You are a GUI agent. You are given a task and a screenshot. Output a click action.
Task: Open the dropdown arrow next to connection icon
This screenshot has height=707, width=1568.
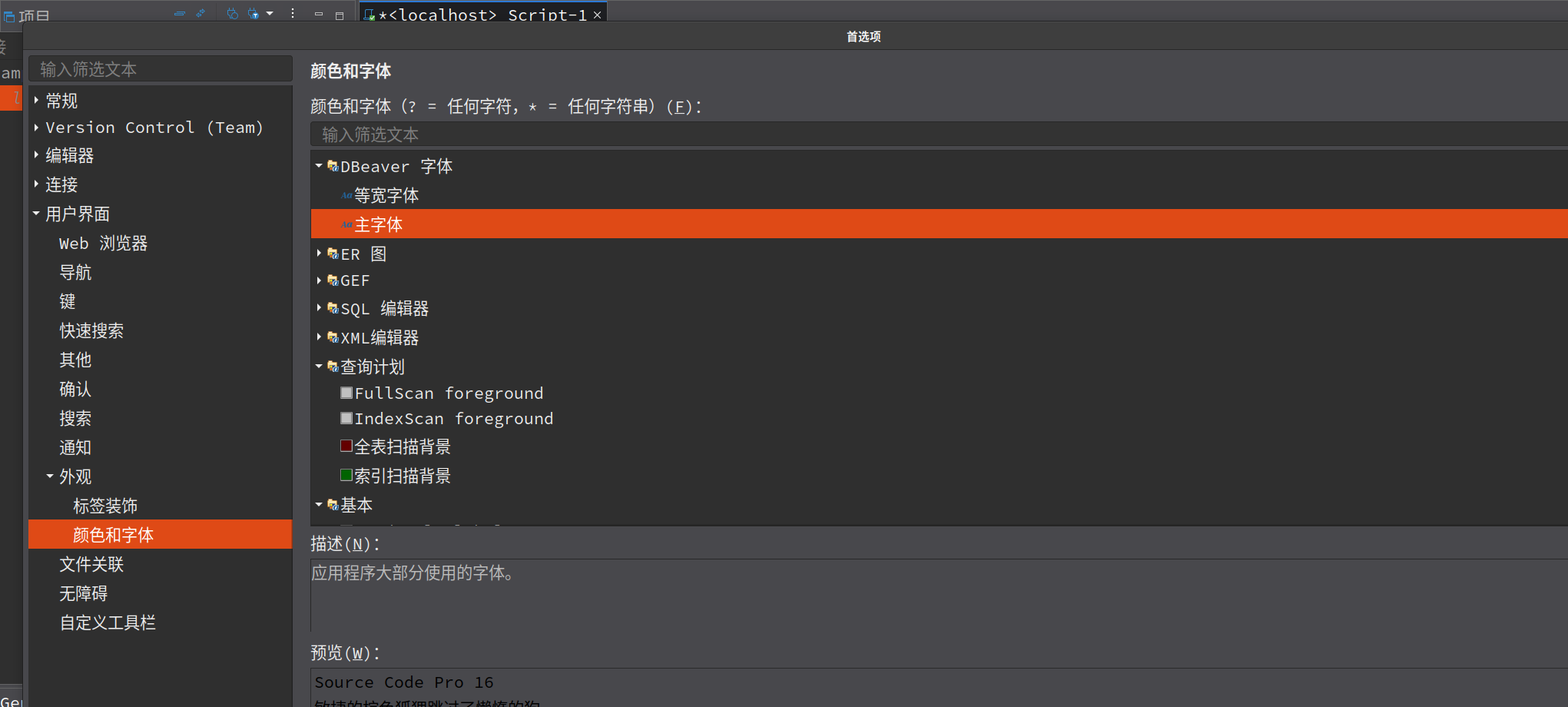pyautogui.click(x=269, y=13)
